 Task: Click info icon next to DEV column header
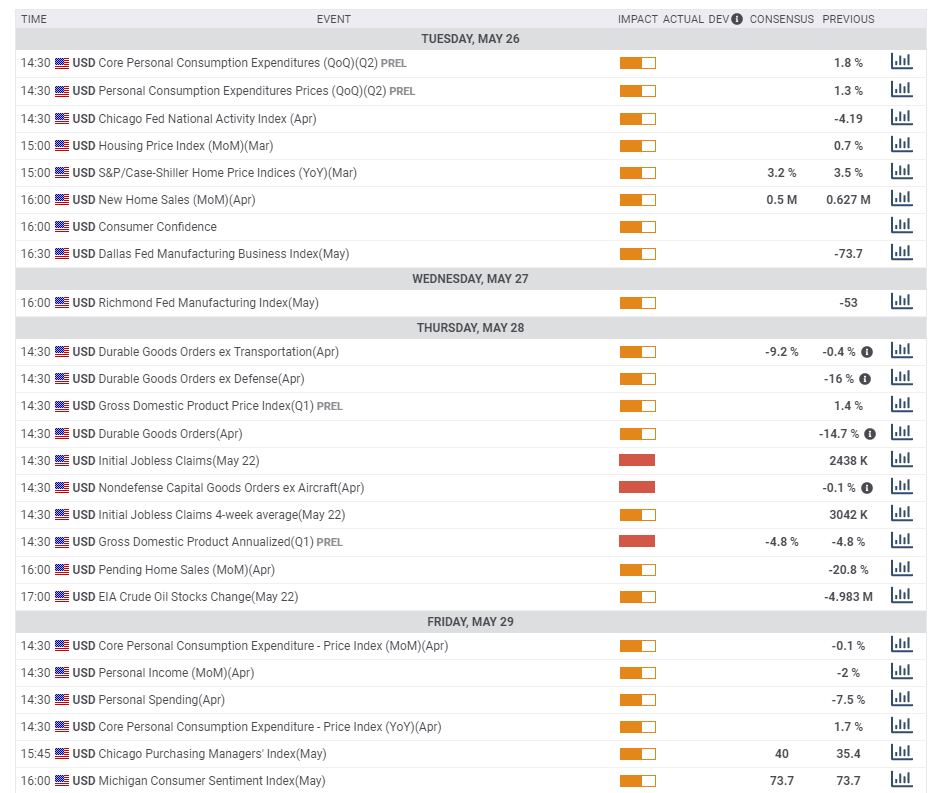pyautogui.click(x=737, y=19)
